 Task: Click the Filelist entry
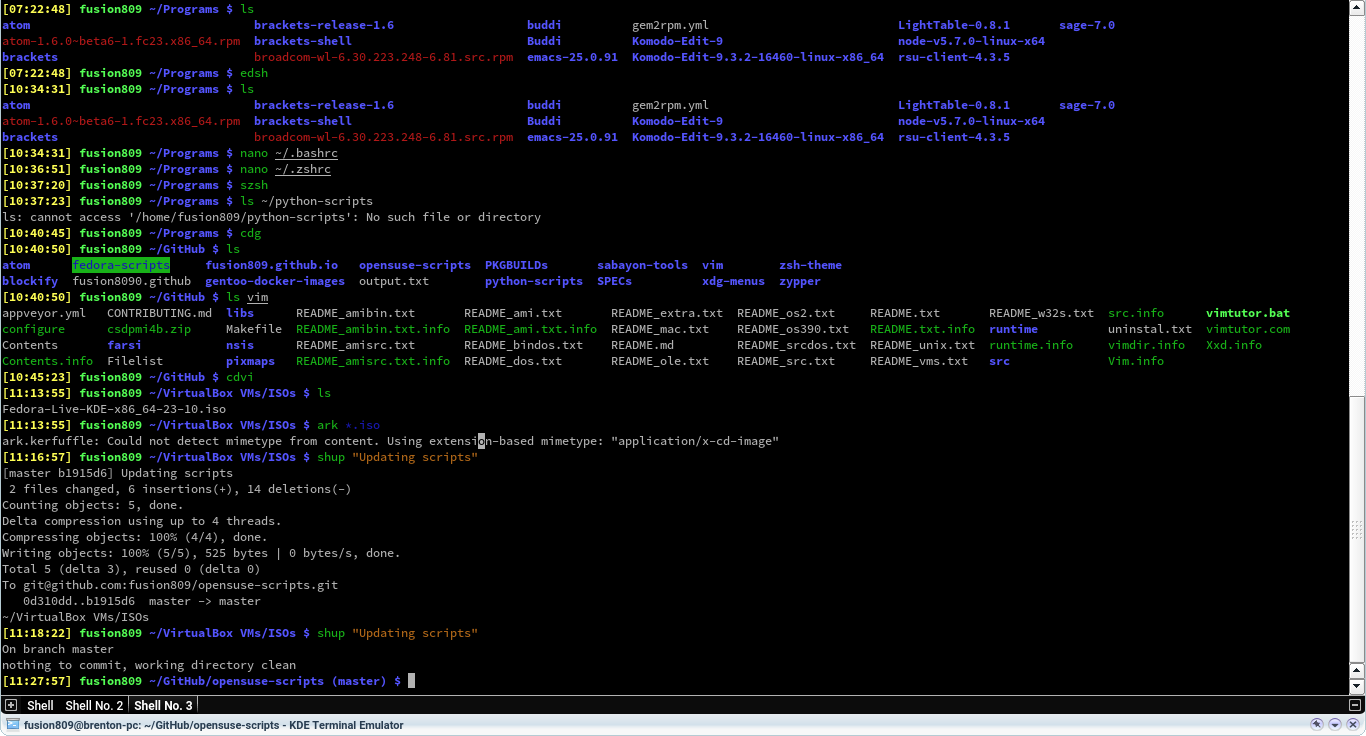pos(135,361)
